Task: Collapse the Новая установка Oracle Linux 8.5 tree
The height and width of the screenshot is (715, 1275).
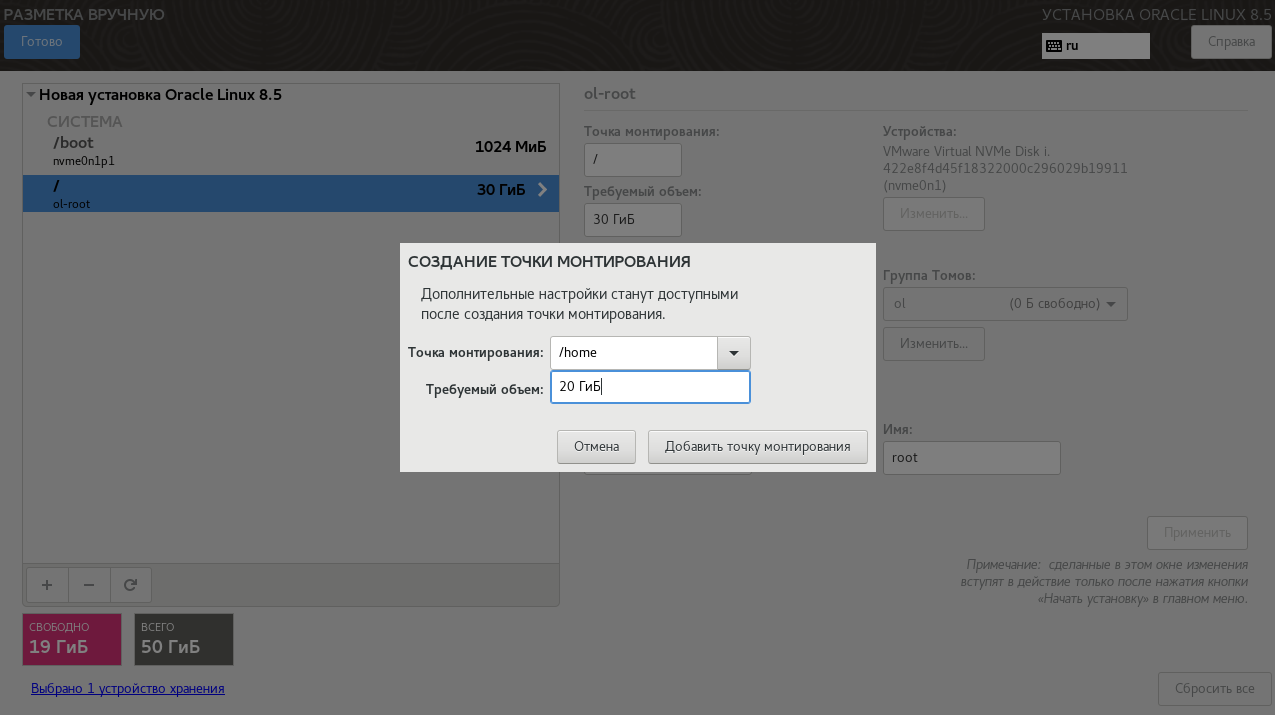Action: click(x=31, y=95)
